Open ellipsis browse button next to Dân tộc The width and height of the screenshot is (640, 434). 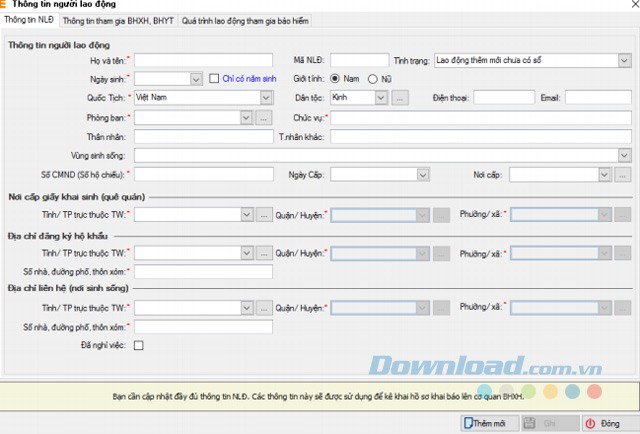(400, 98)
